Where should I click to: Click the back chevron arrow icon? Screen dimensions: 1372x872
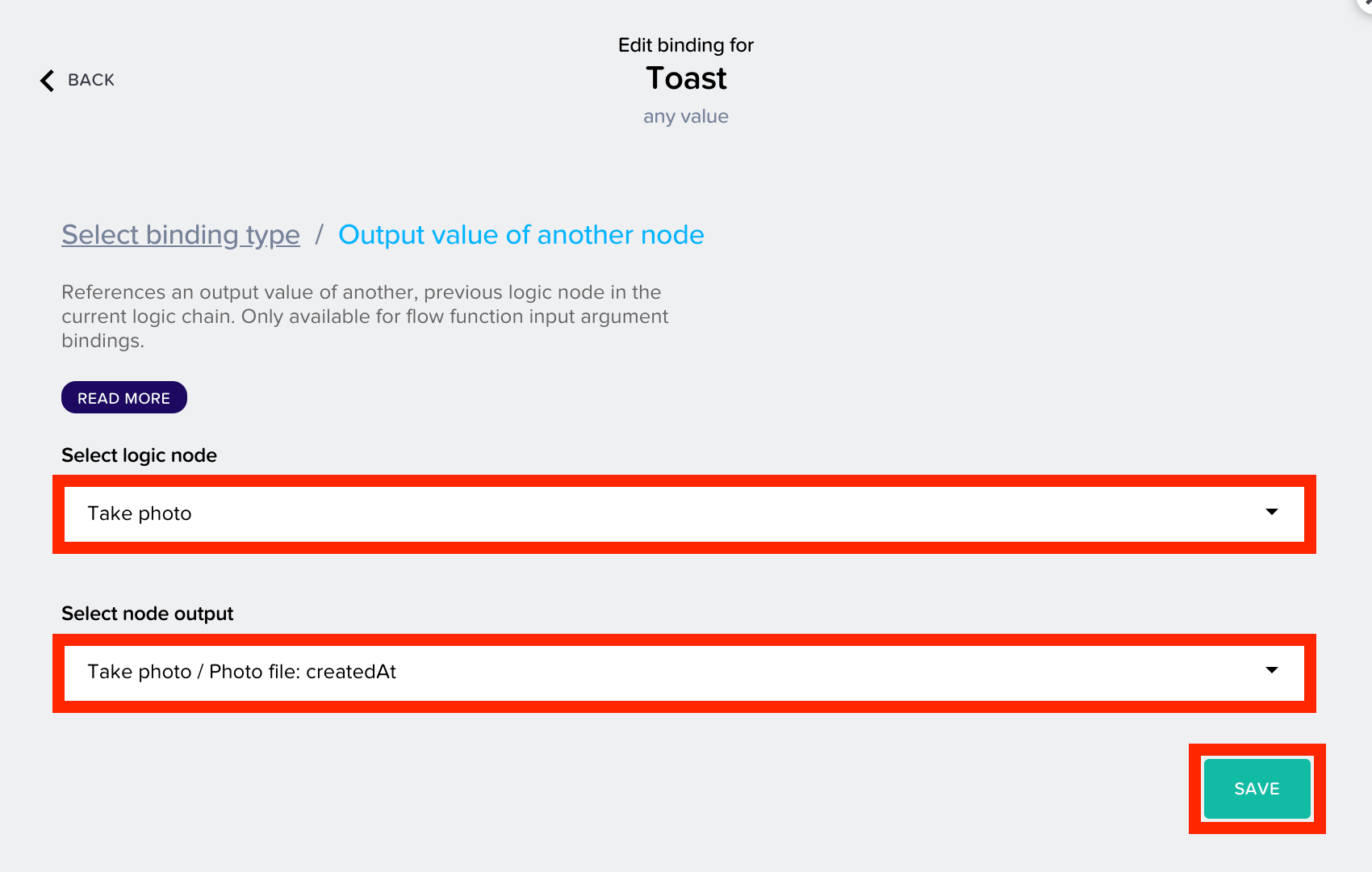48,81
